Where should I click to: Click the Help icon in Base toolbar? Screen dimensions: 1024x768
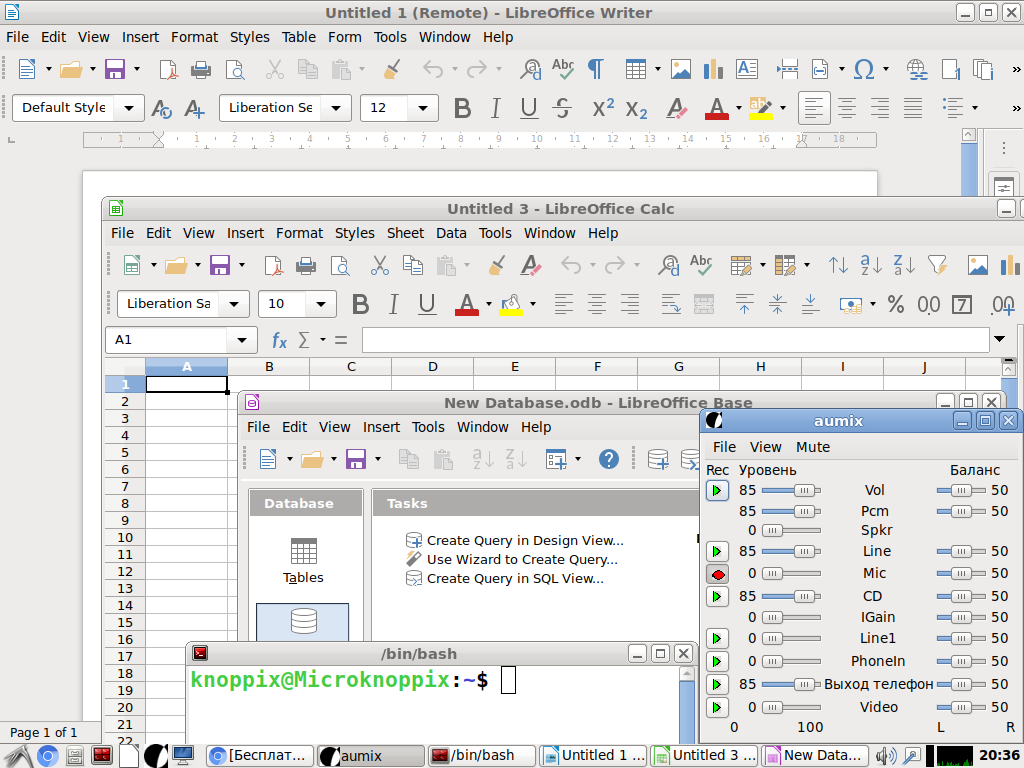coord(609,459)
